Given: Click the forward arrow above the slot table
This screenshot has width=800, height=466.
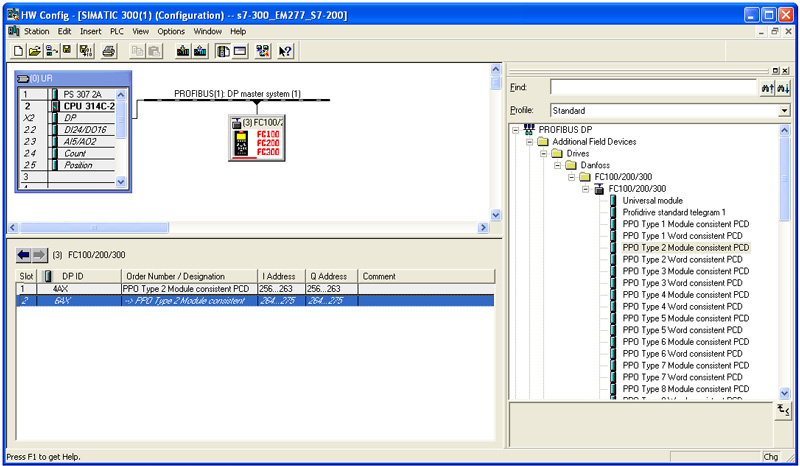Looking at the screenshot, I should (39, 255).
